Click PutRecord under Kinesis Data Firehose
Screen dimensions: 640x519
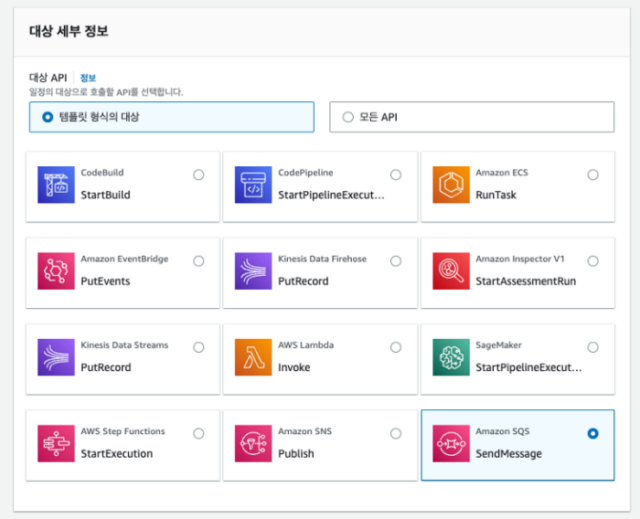tap(303, 281)
